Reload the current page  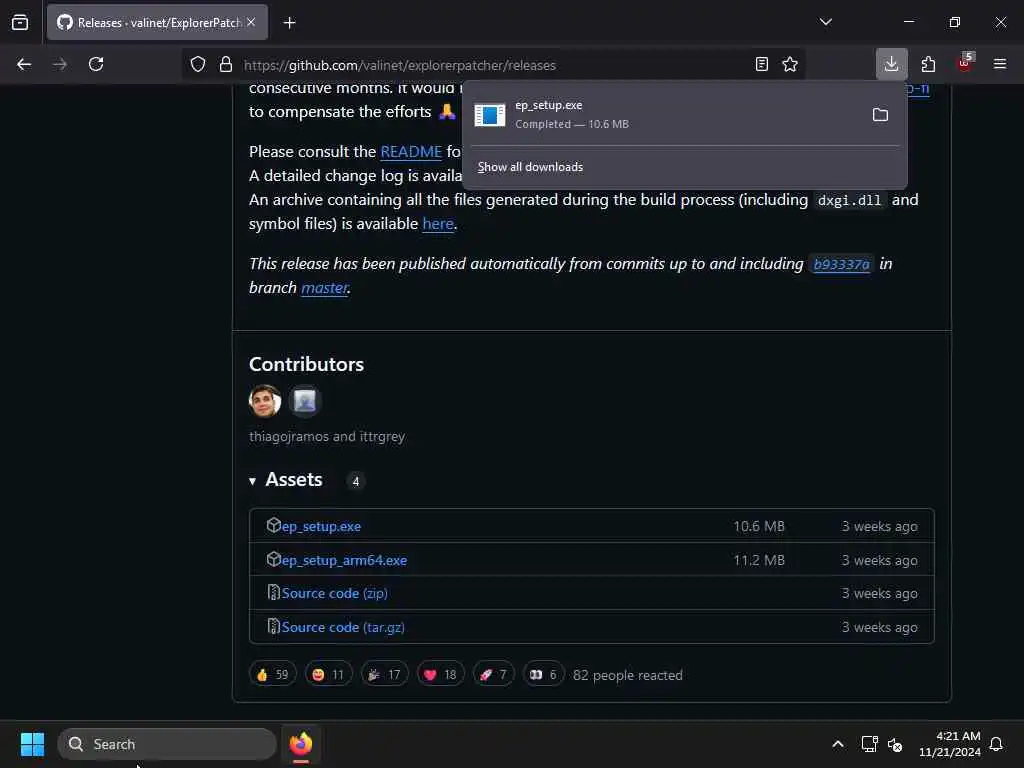(x=96, y=64)
